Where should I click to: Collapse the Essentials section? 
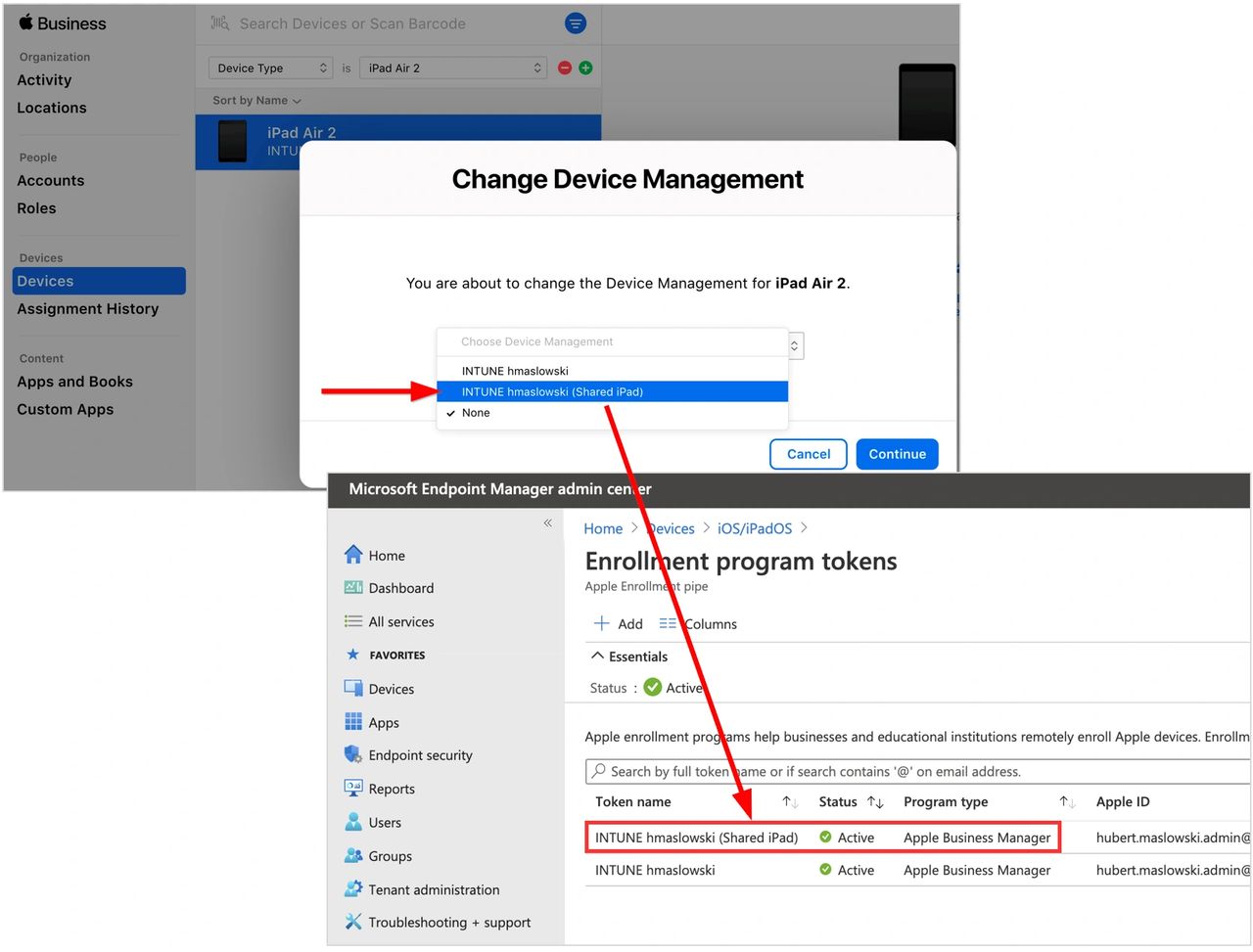pos(598,657)
